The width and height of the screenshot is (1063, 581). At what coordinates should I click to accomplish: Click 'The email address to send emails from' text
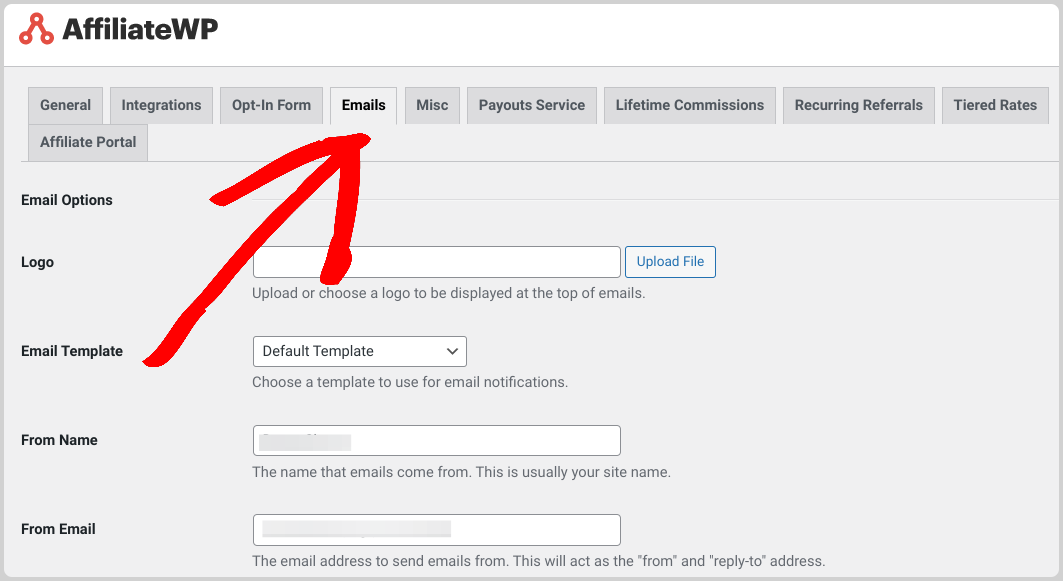[538, 561]
